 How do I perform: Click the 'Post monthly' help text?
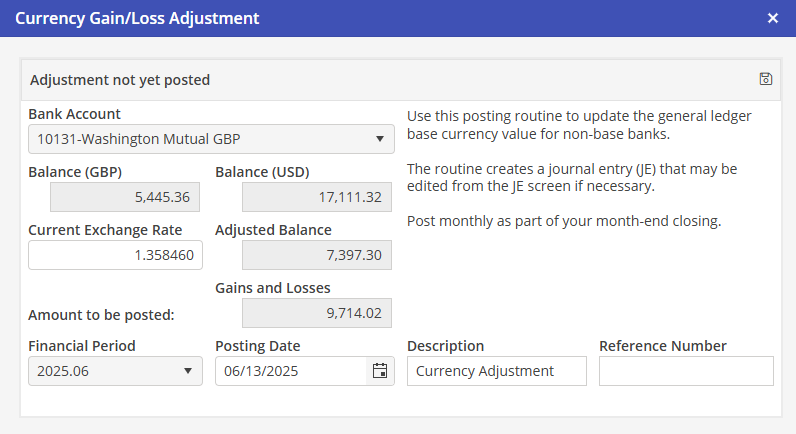point(564,220)
